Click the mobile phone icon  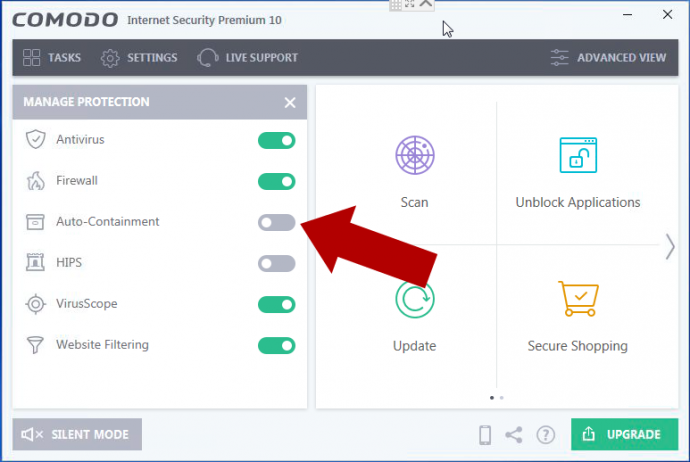485,435
